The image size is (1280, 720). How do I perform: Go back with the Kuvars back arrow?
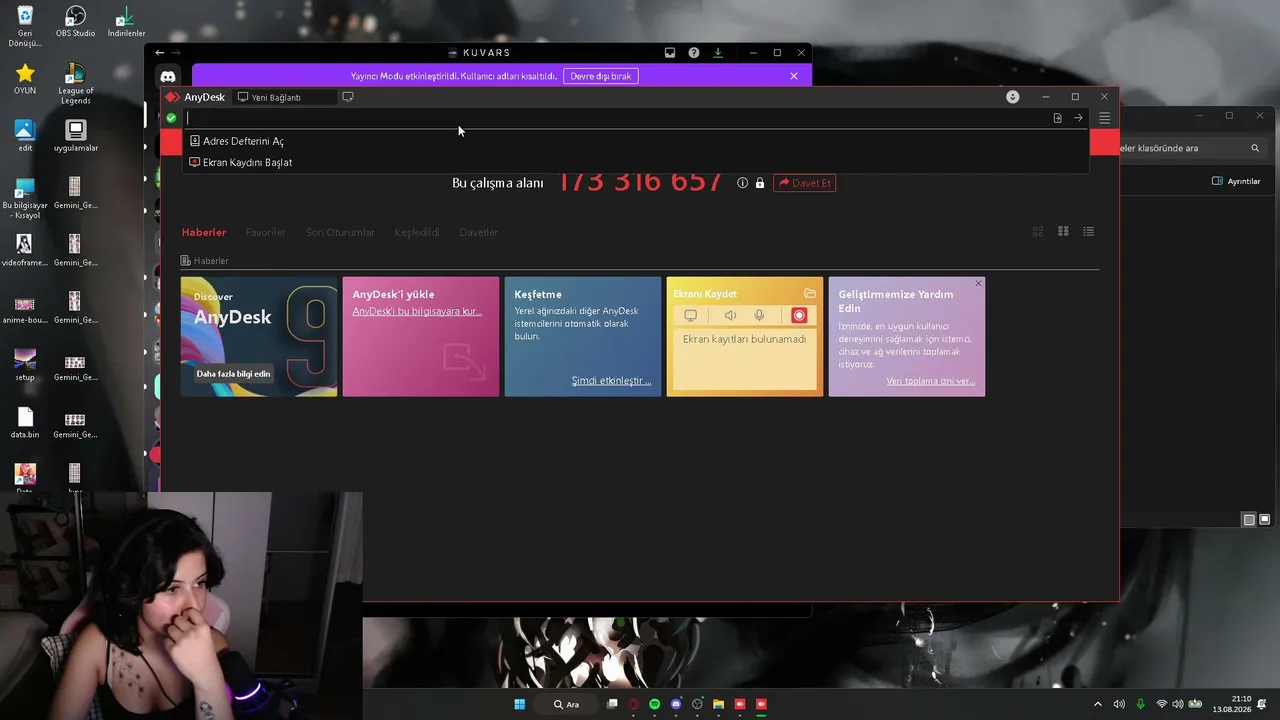160,52
